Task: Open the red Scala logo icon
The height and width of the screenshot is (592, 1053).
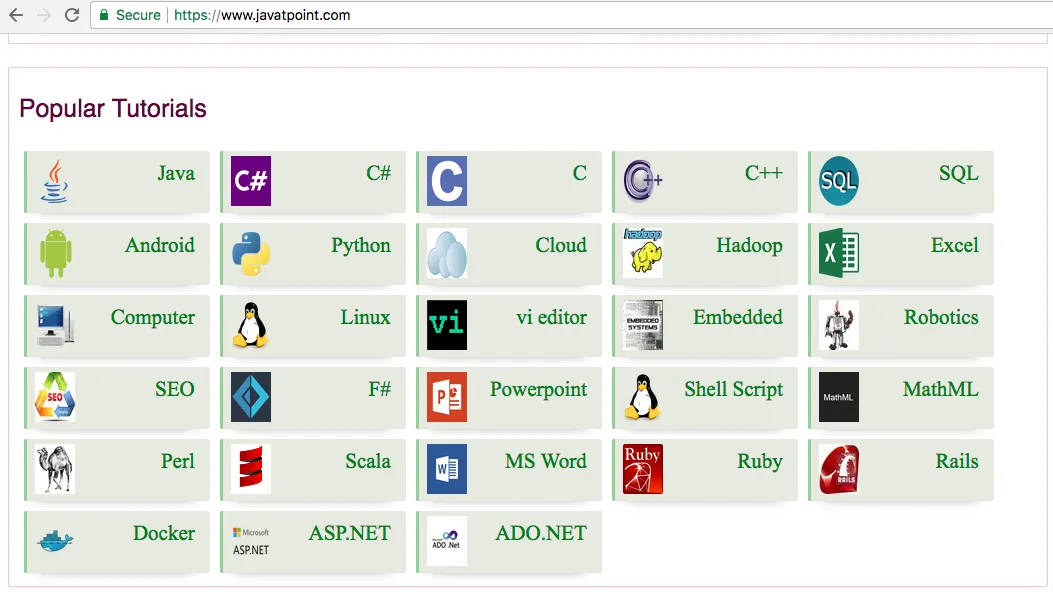Action: point(250,468)
